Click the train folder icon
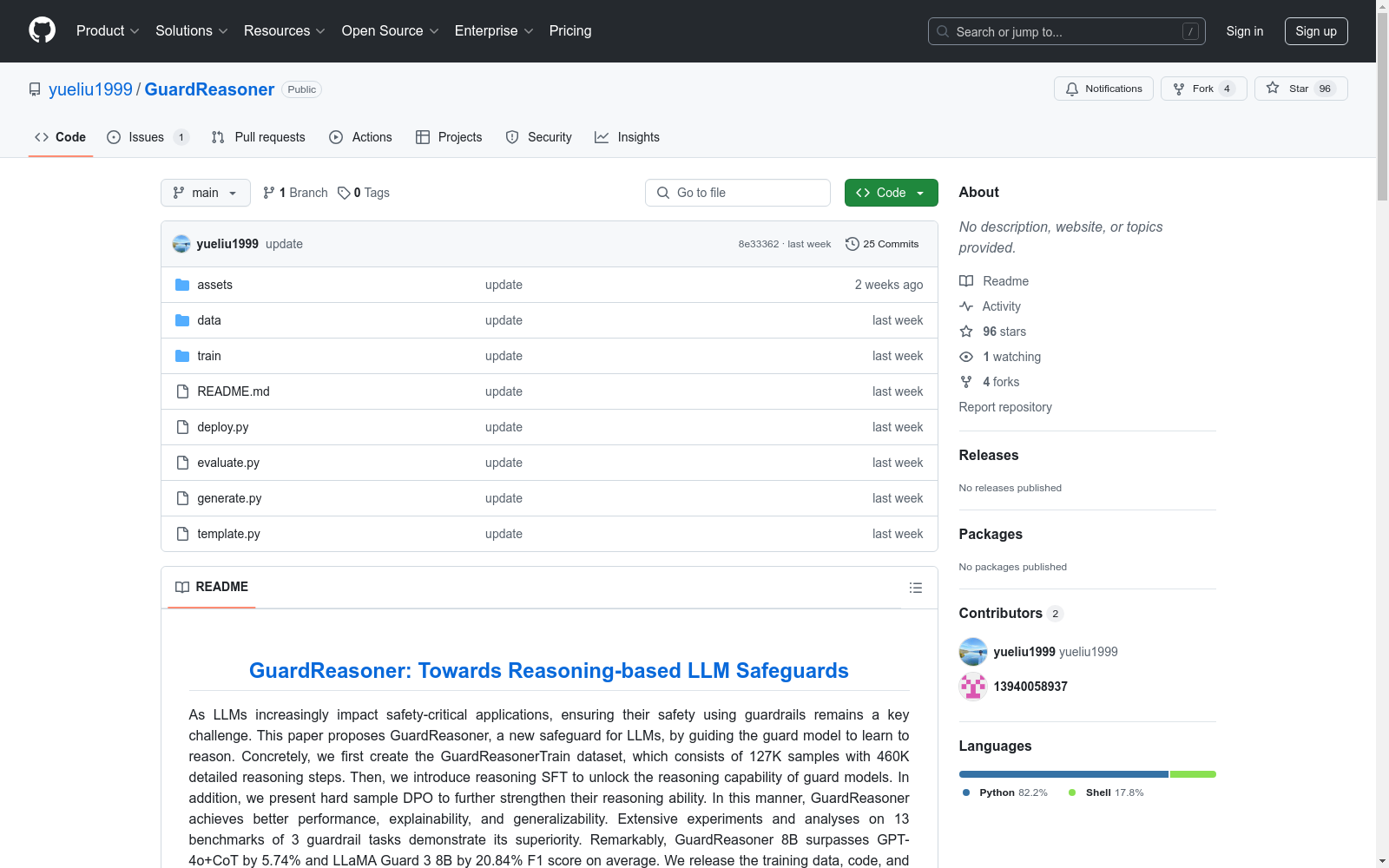The height and width of the screenshot is (868, 1389). (182, 356)
